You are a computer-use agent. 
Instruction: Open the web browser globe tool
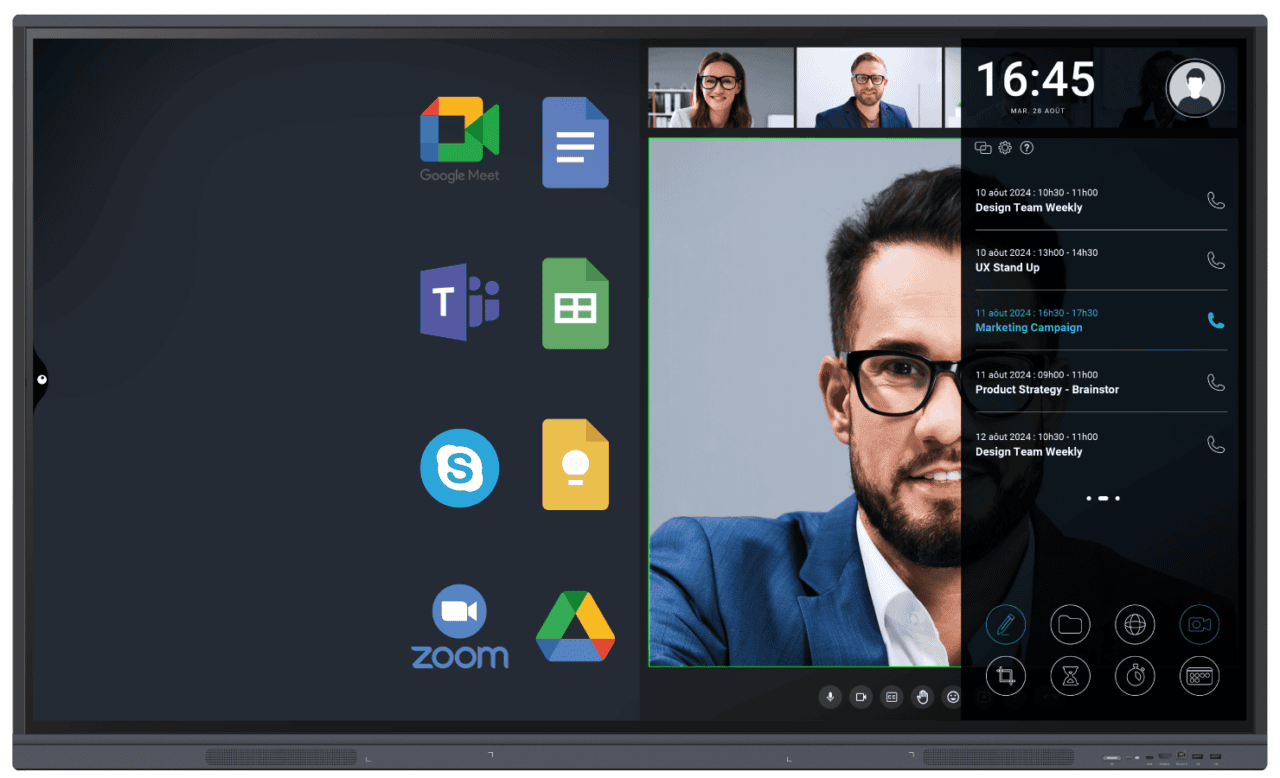[1135, 624]
